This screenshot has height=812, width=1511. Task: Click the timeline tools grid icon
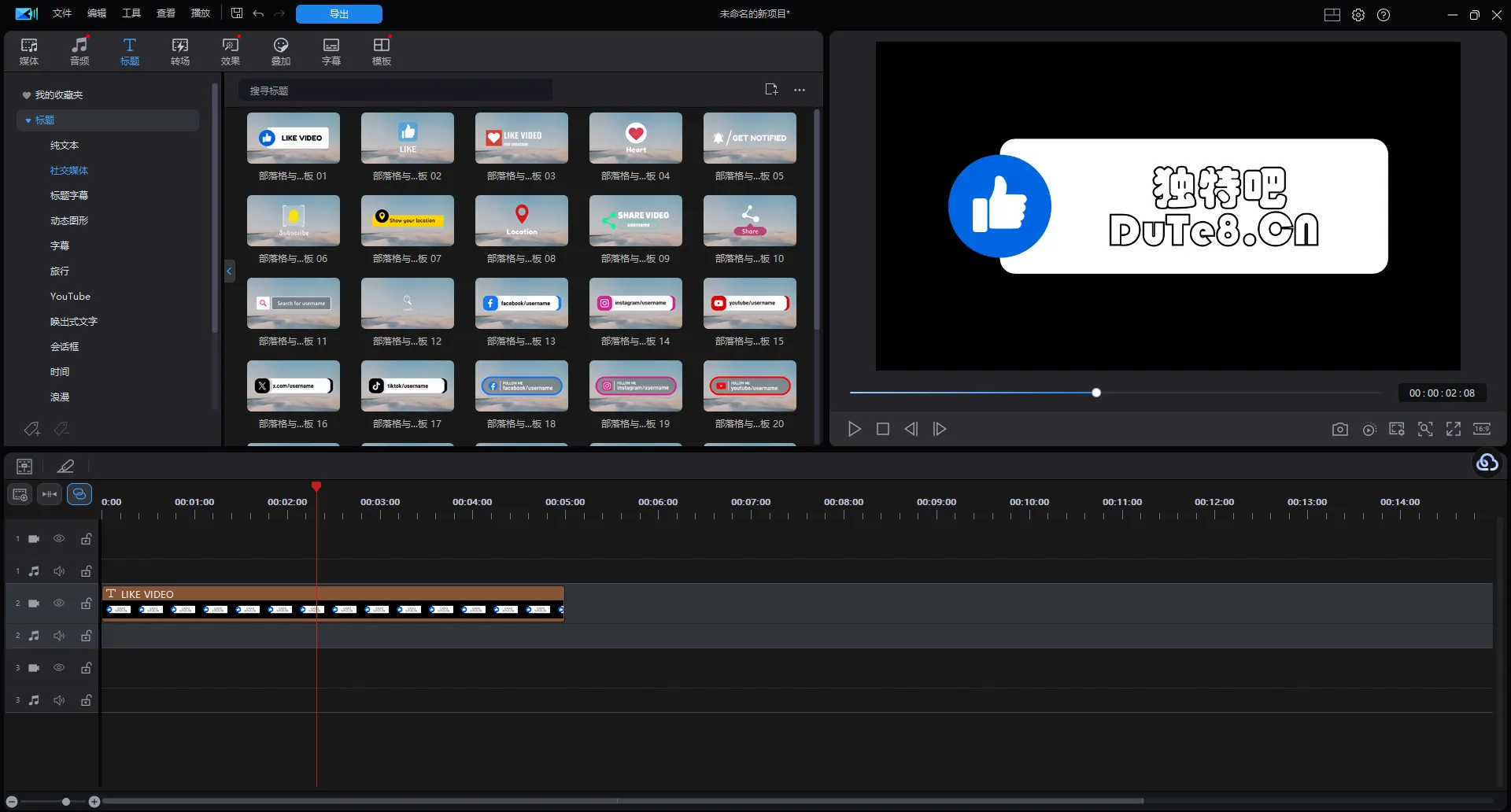point(24,467)
